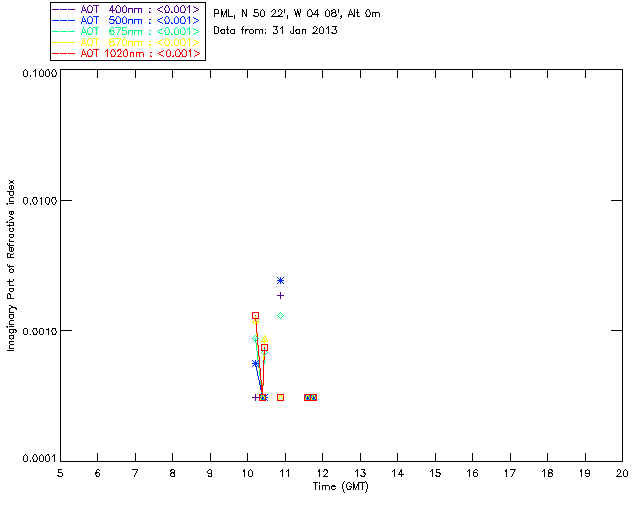Image resolution: width=640 pixels, height=512 pixels.
Task: Click the isolated bottom square marker near time 10.9
Action: coord(280,398)
